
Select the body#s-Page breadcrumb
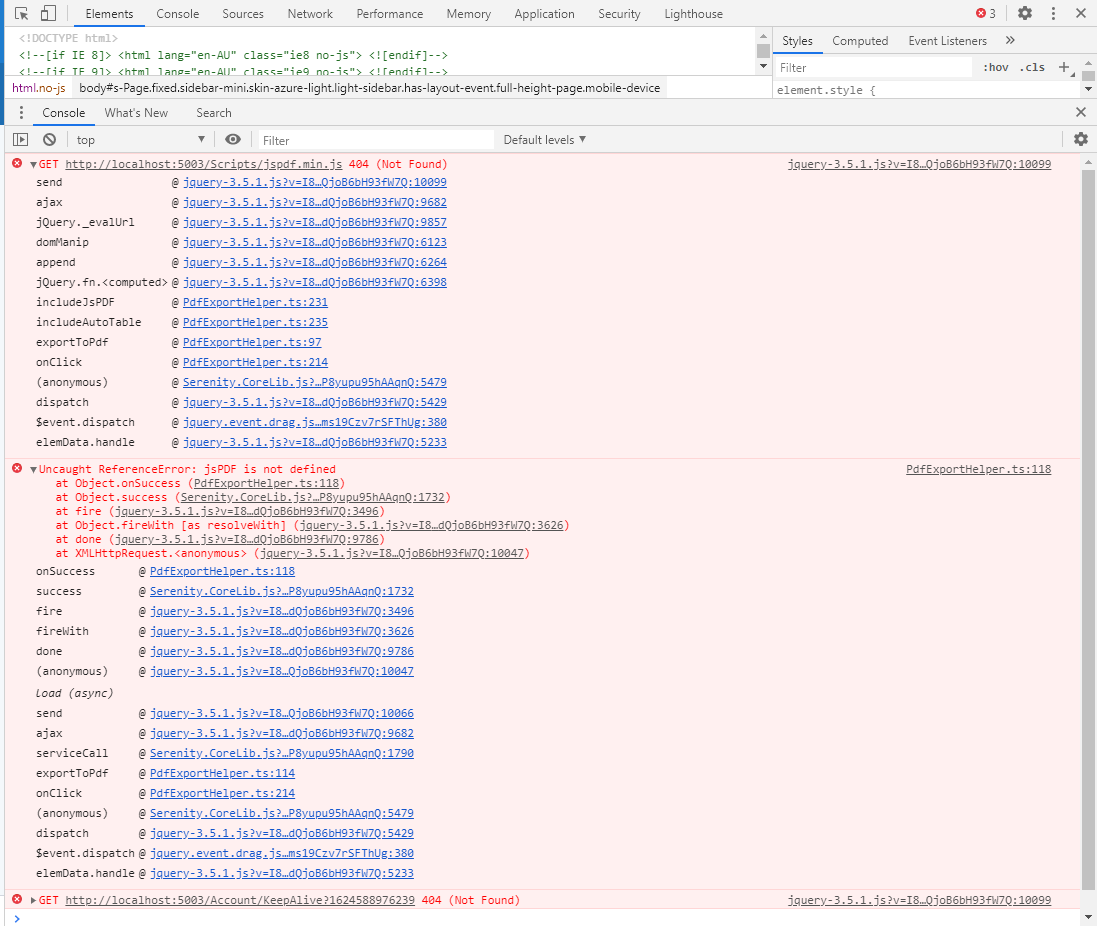coord(369,88)
